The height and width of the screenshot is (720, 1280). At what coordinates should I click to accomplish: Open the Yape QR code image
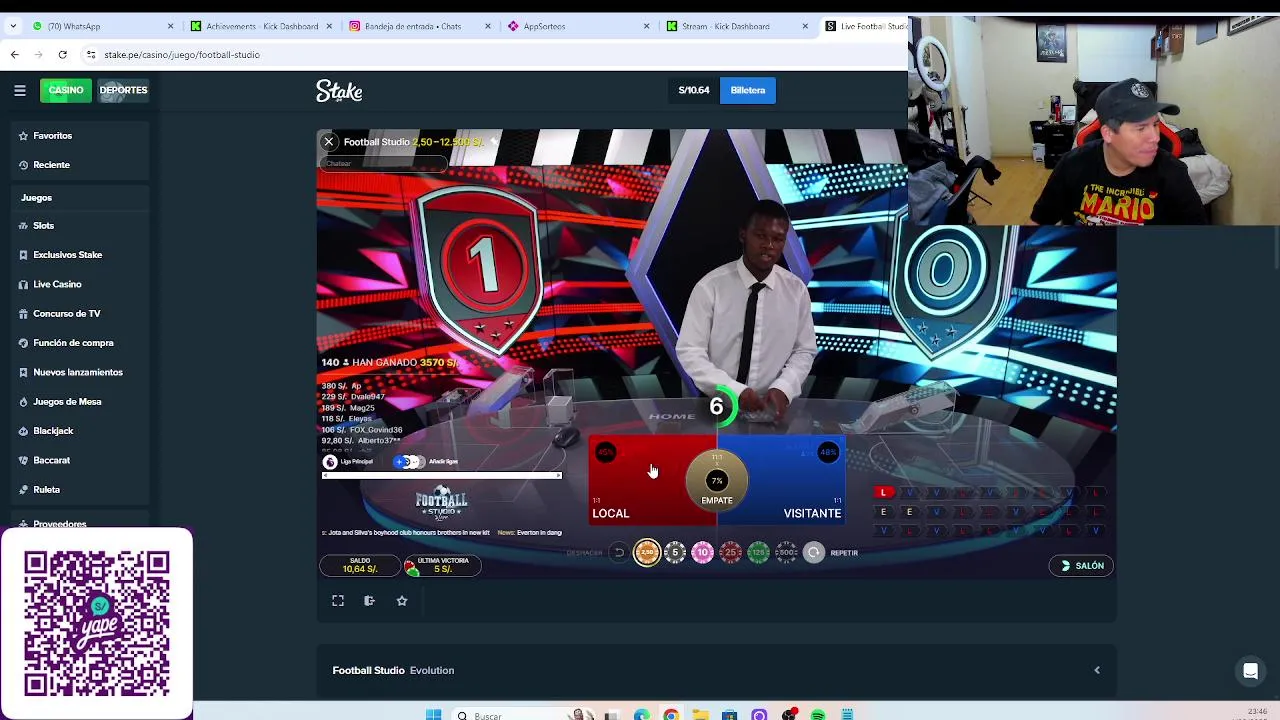point(97,622)
